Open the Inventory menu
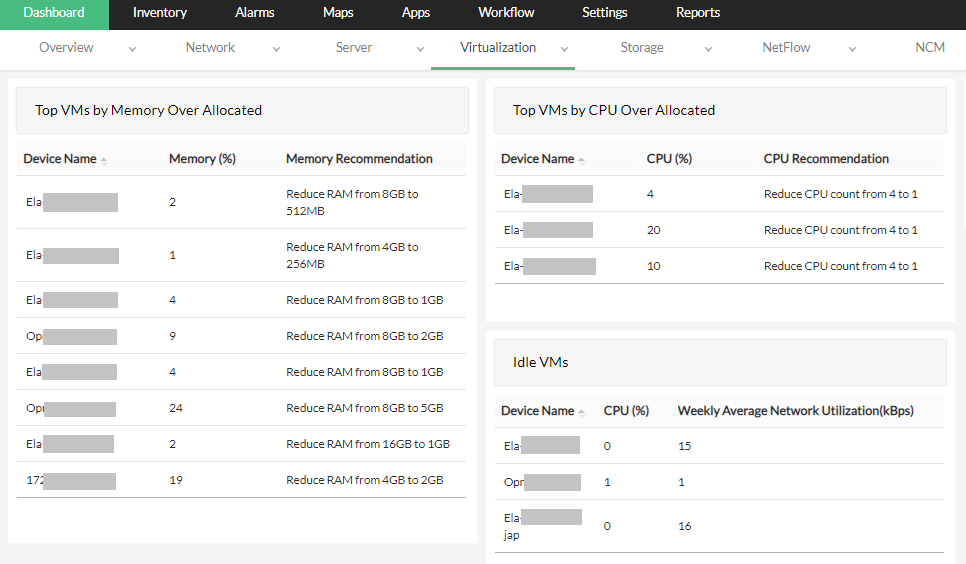Image resolution: width=966 pixels, height=564 pixels. pyautogui.click(x=160, y=13)
